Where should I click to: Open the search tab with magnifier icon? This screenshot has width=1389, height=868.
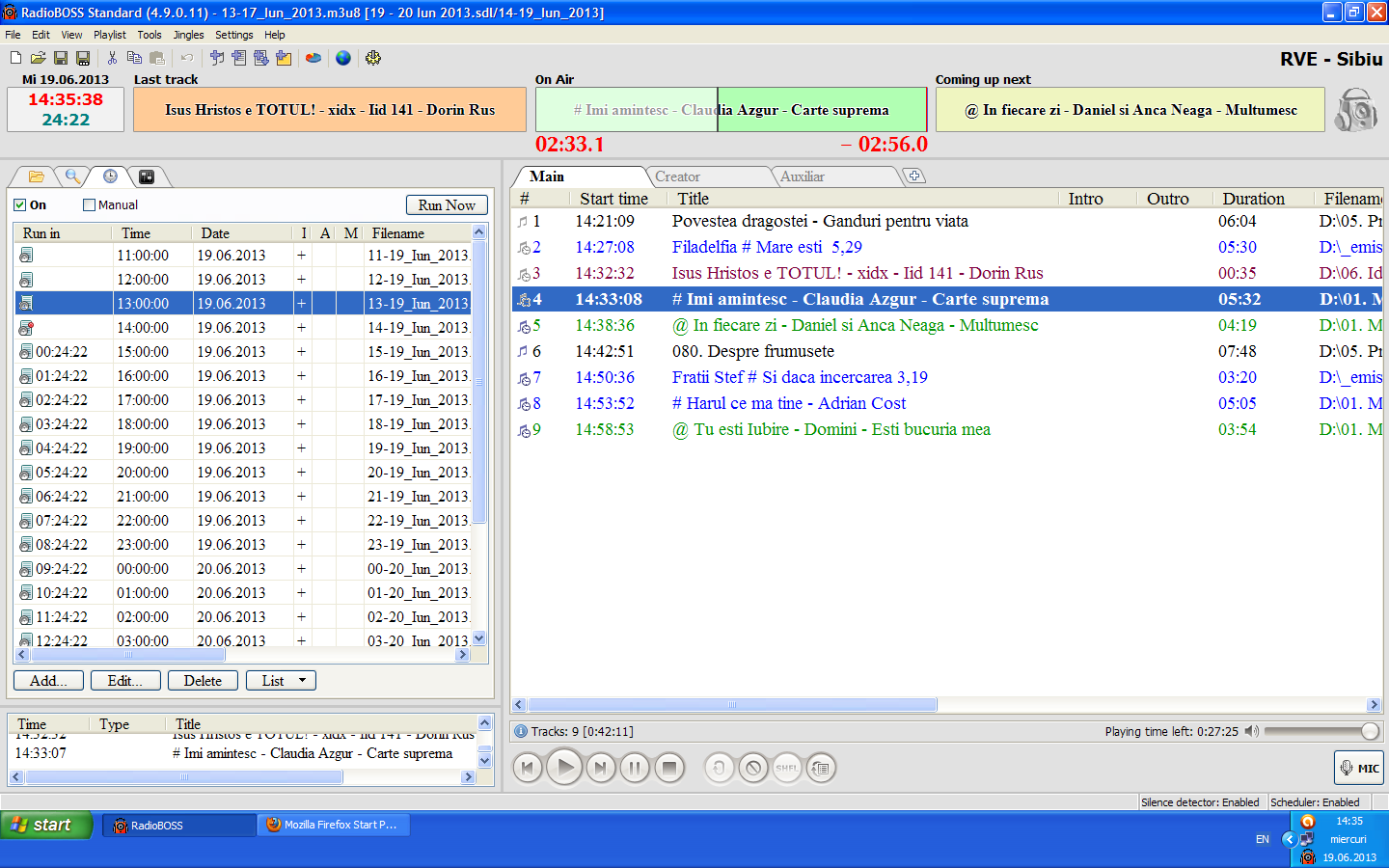pyautogui.click(x=72, y=176)
